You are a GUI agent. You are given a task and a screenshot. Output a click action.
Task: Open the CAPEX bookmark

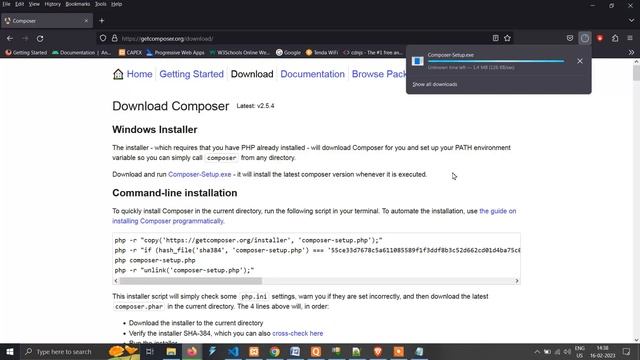tap(130, 52)
